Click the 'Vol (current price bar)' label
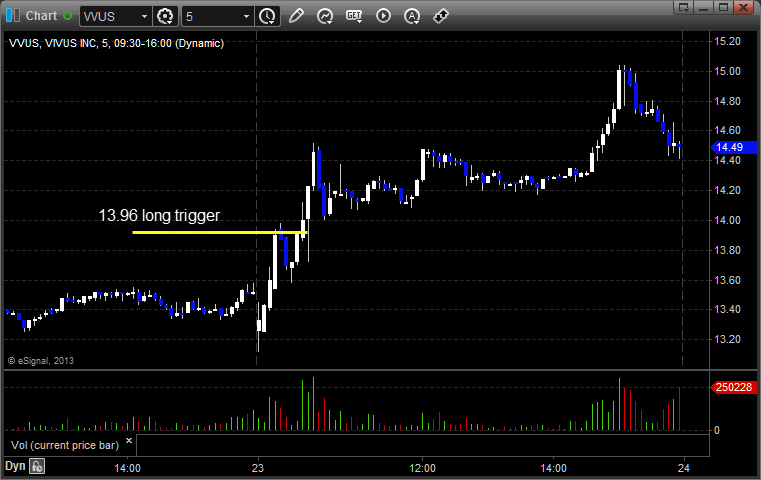761x480 pixels. pos(65,445)
